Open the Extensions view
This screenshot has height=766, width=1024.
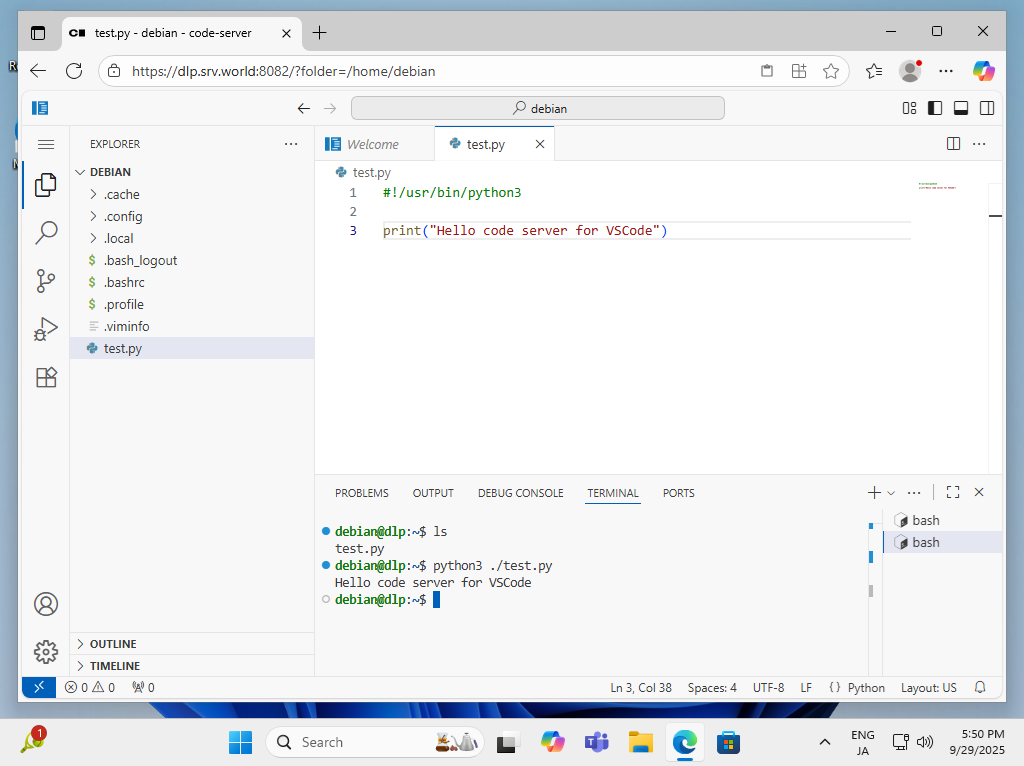46,377
